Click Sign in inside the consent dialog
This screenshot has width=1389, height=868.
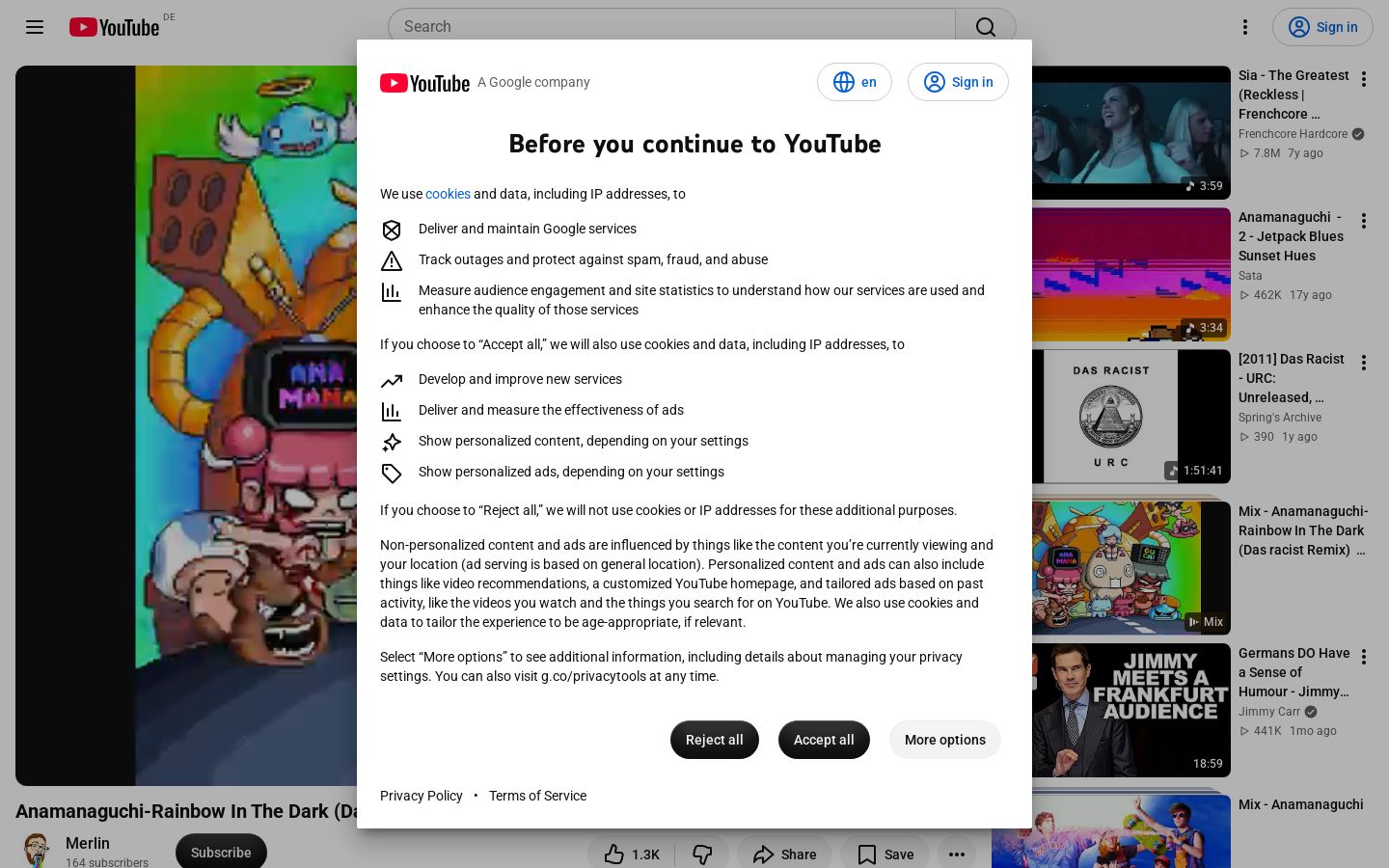(x=958, y=82)
